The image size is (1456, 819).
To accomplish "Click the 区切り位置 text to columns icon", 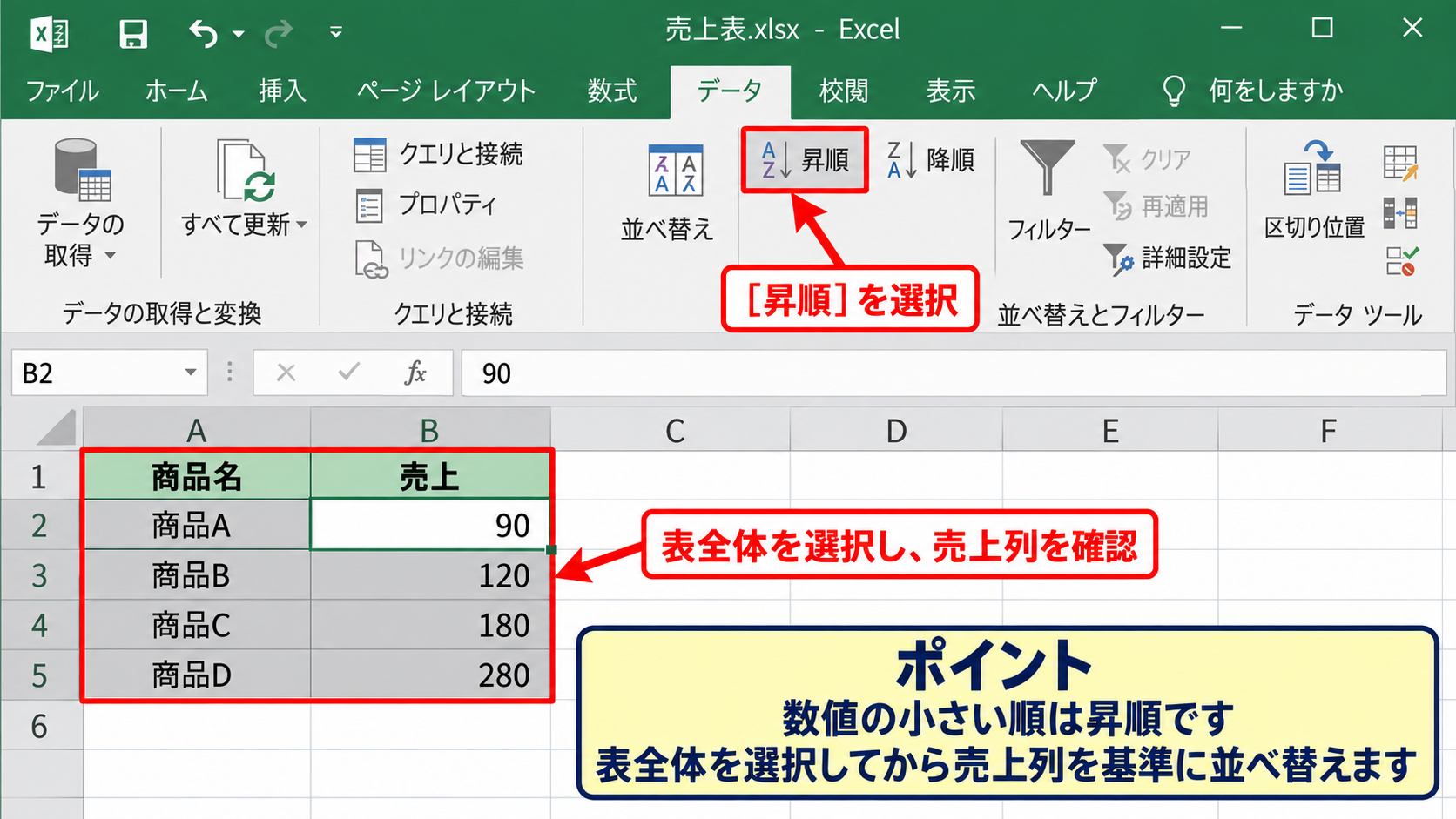I will click(x=1313, y=168).
